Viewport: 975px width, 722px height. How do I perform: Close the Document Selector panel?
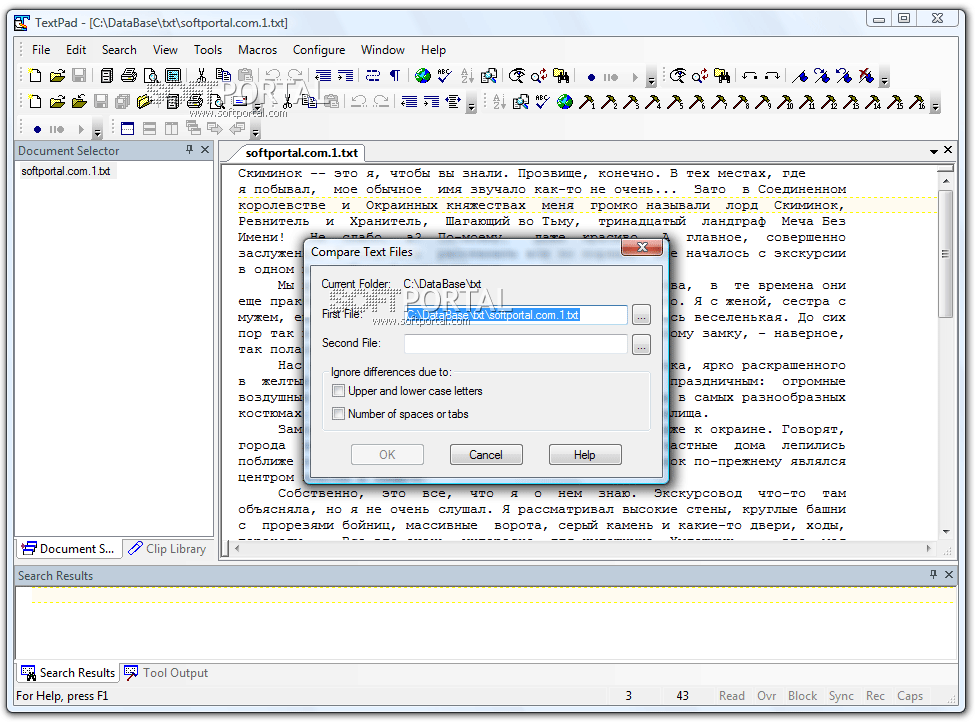coord(205,150)
